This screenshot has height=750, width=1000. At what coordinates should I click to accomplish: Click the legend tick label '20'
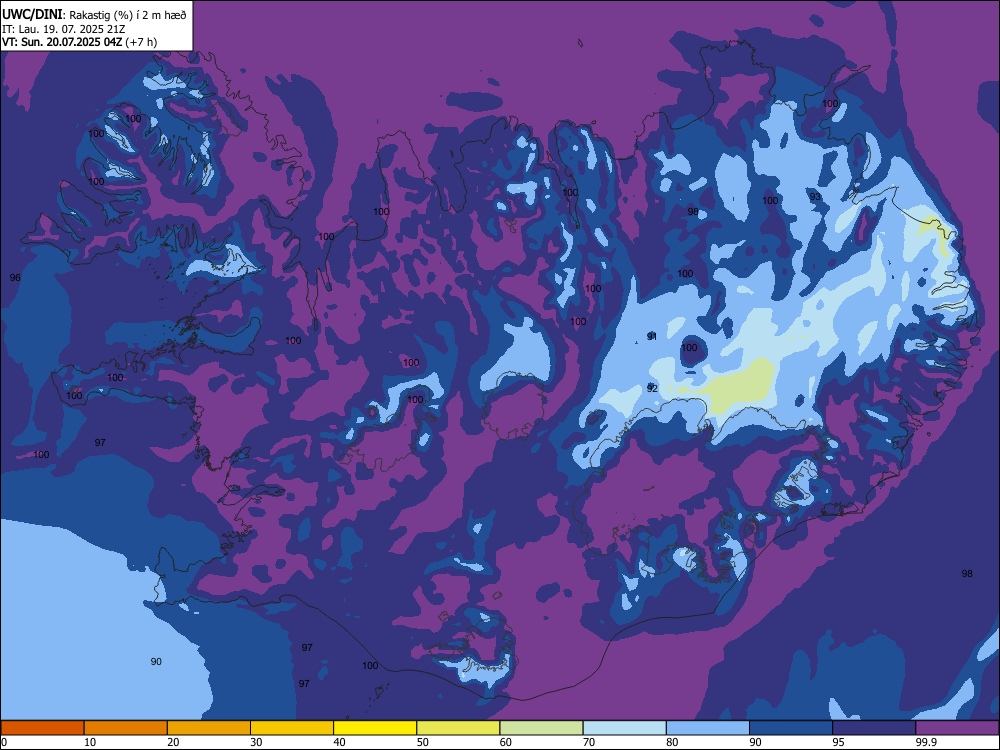tap(173, 742)
